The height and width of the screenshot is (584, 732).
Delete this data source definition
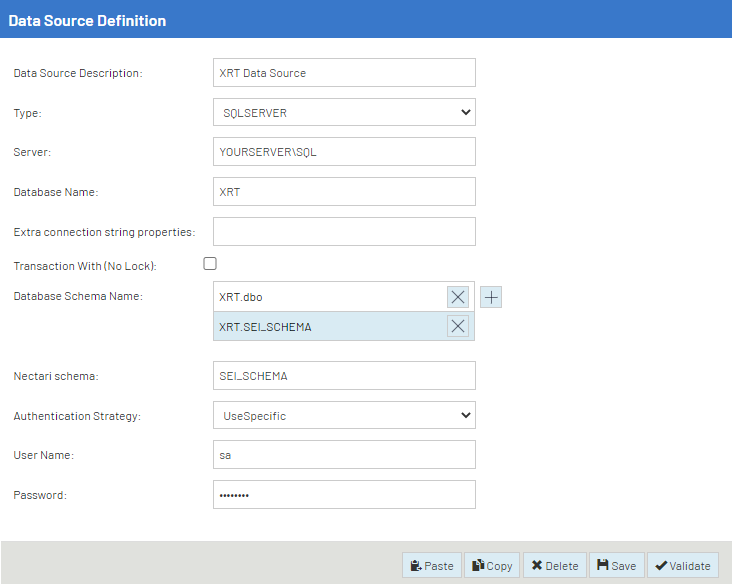click(x=554, y=565)
